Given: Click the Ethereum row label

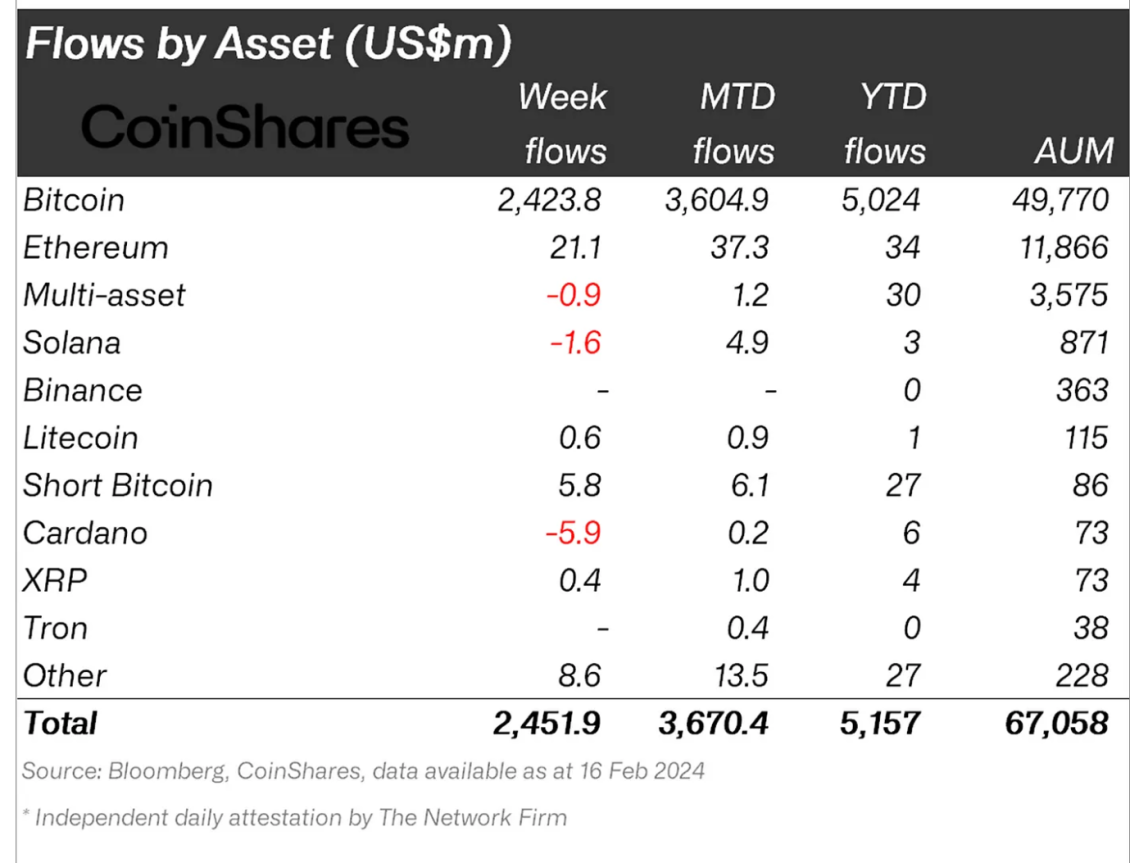Looking at the screenshot, I should point(96,247).
